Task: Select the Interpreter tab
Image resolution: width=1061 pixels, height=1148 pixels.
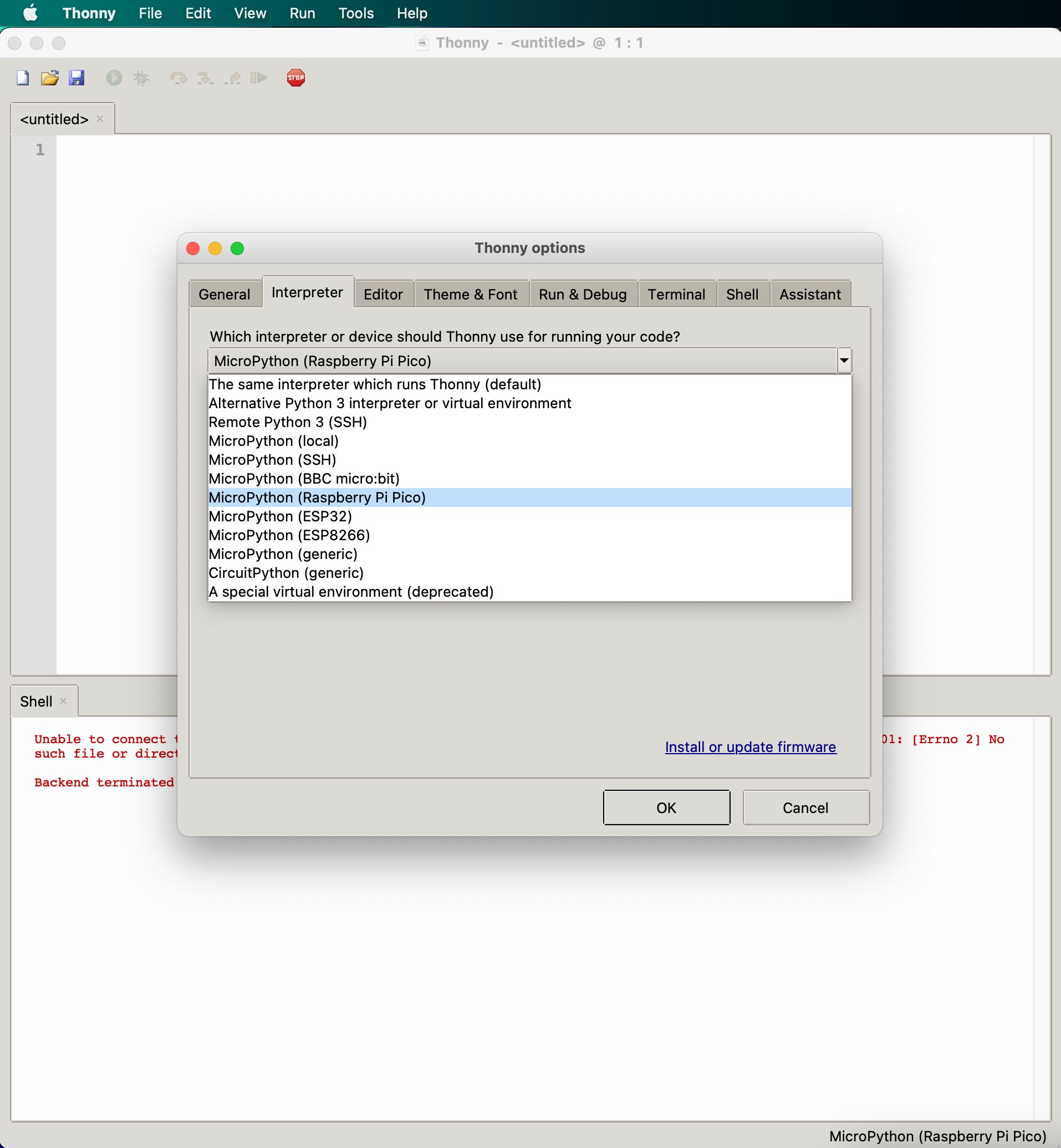Action: coord(308,292)
